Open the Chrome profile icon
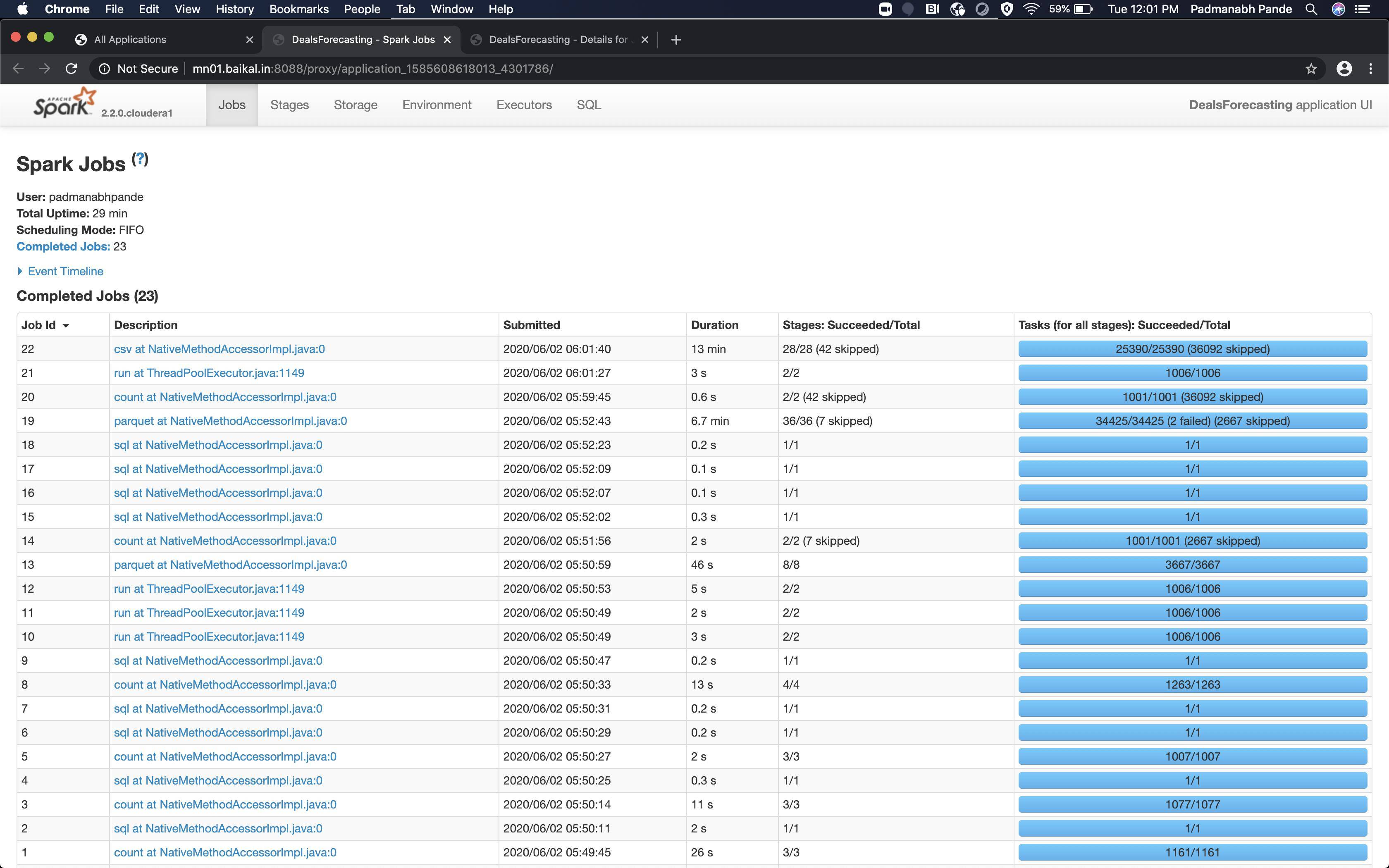1389x868 pixels. point(1344,68)
